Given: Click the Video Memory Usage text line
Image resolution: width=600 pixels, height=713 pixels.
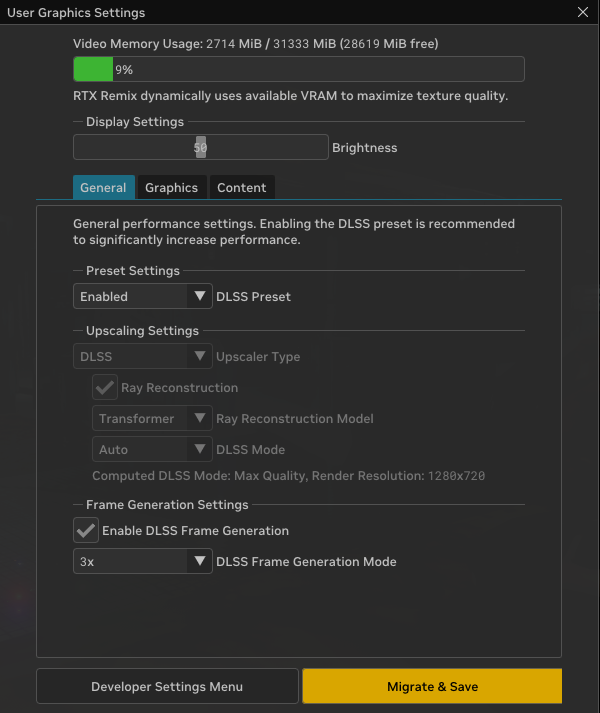Looking at the screenshot, I should tap(256, 44).
